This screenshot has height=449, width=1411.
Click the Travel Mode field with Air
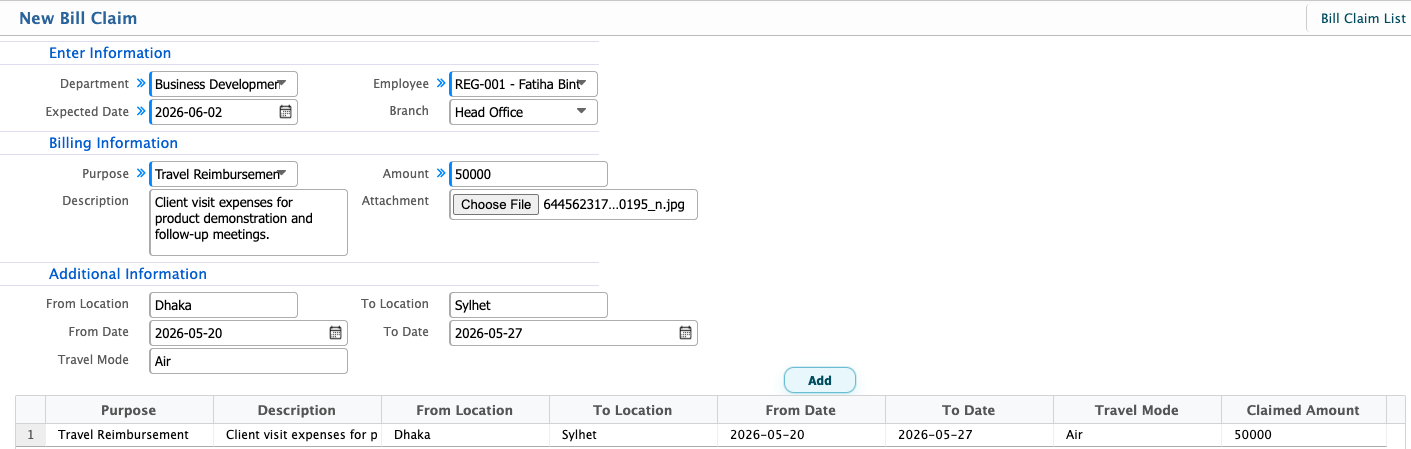249,361
